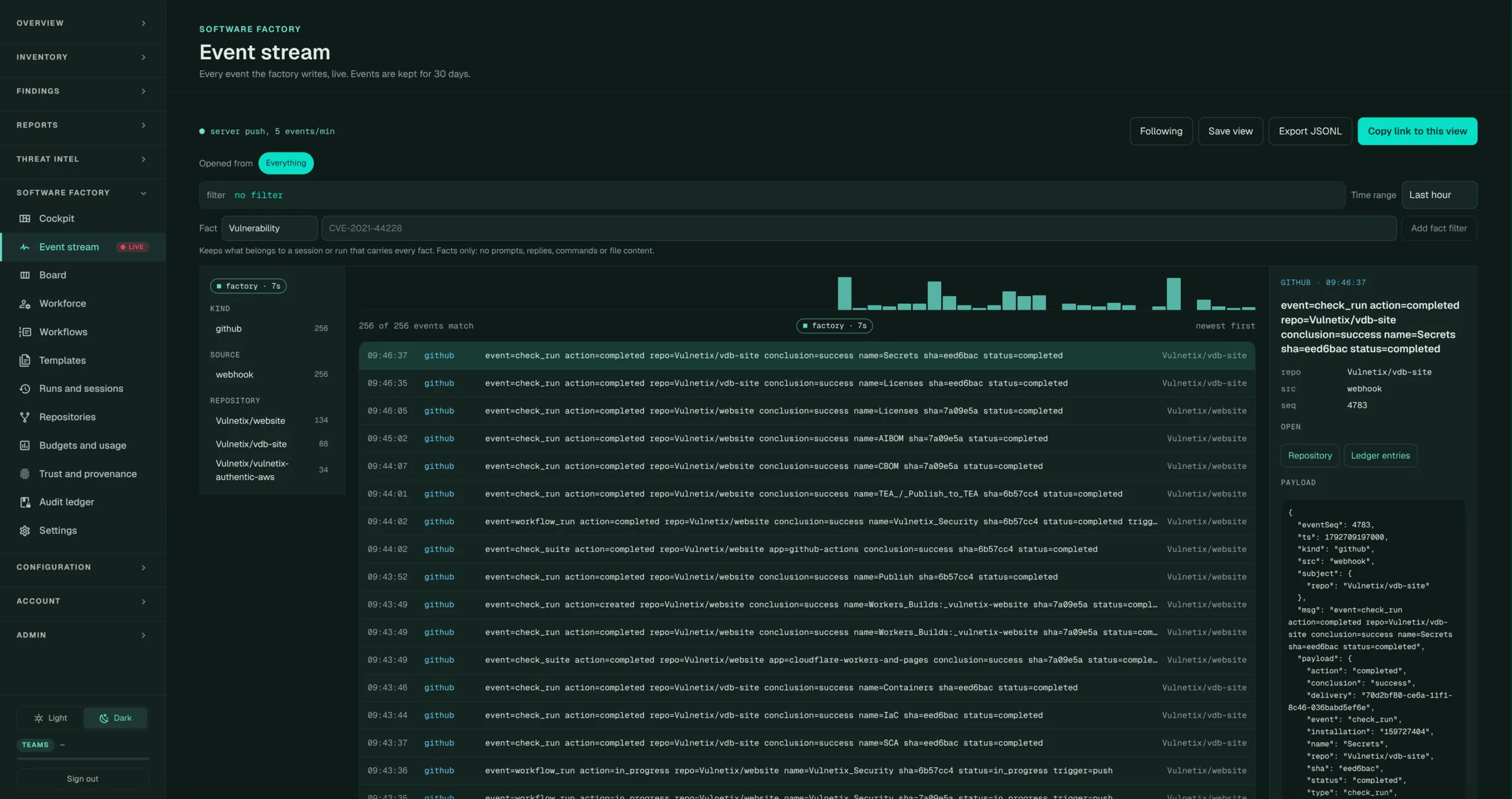Click the Templates document icon
Image resolution: width=1512 pixels, height=799 pixels.
coord(25,360)
